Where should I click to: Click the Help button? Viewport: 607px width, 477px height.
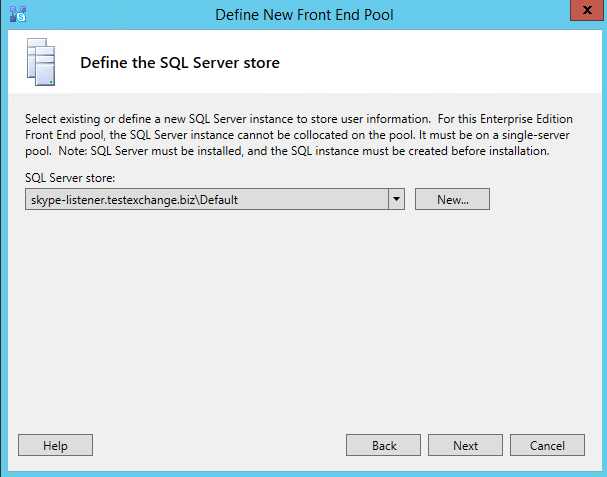[x=55, y=445]
